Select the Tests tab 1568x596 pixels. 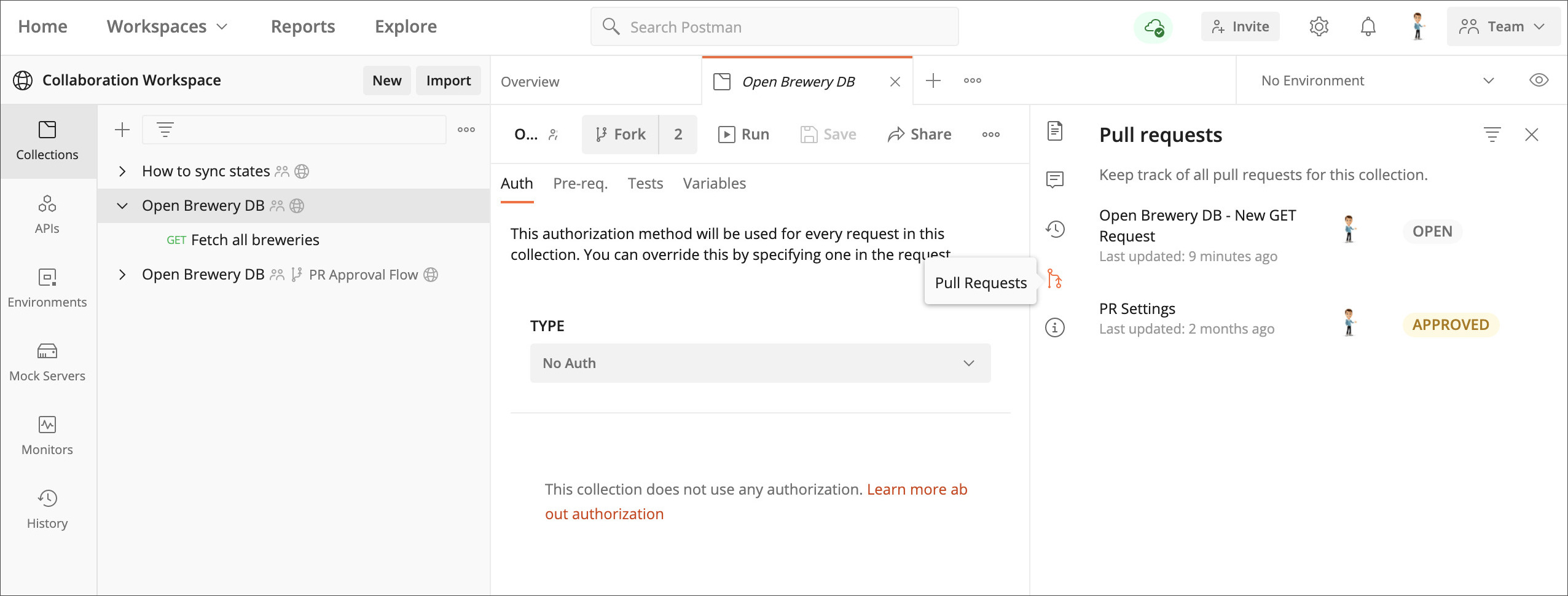(645, 184)
